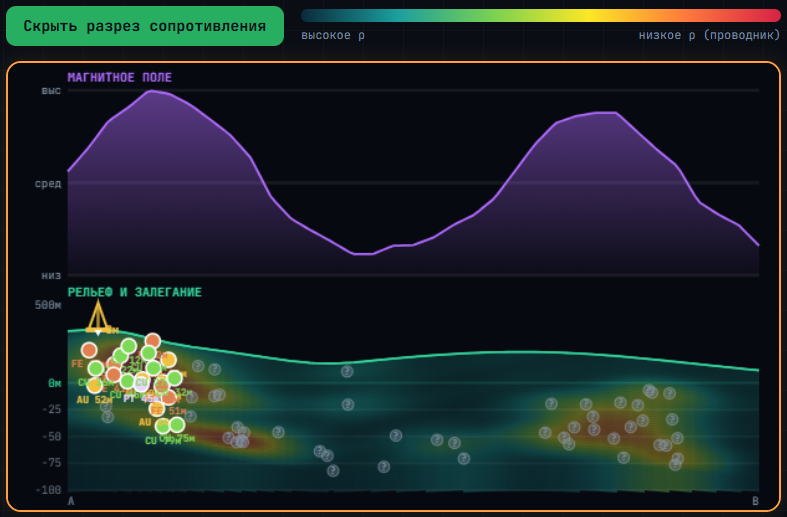
Task: Click the lone unknown marker left of B-side anomaly top
Action: 551,404
